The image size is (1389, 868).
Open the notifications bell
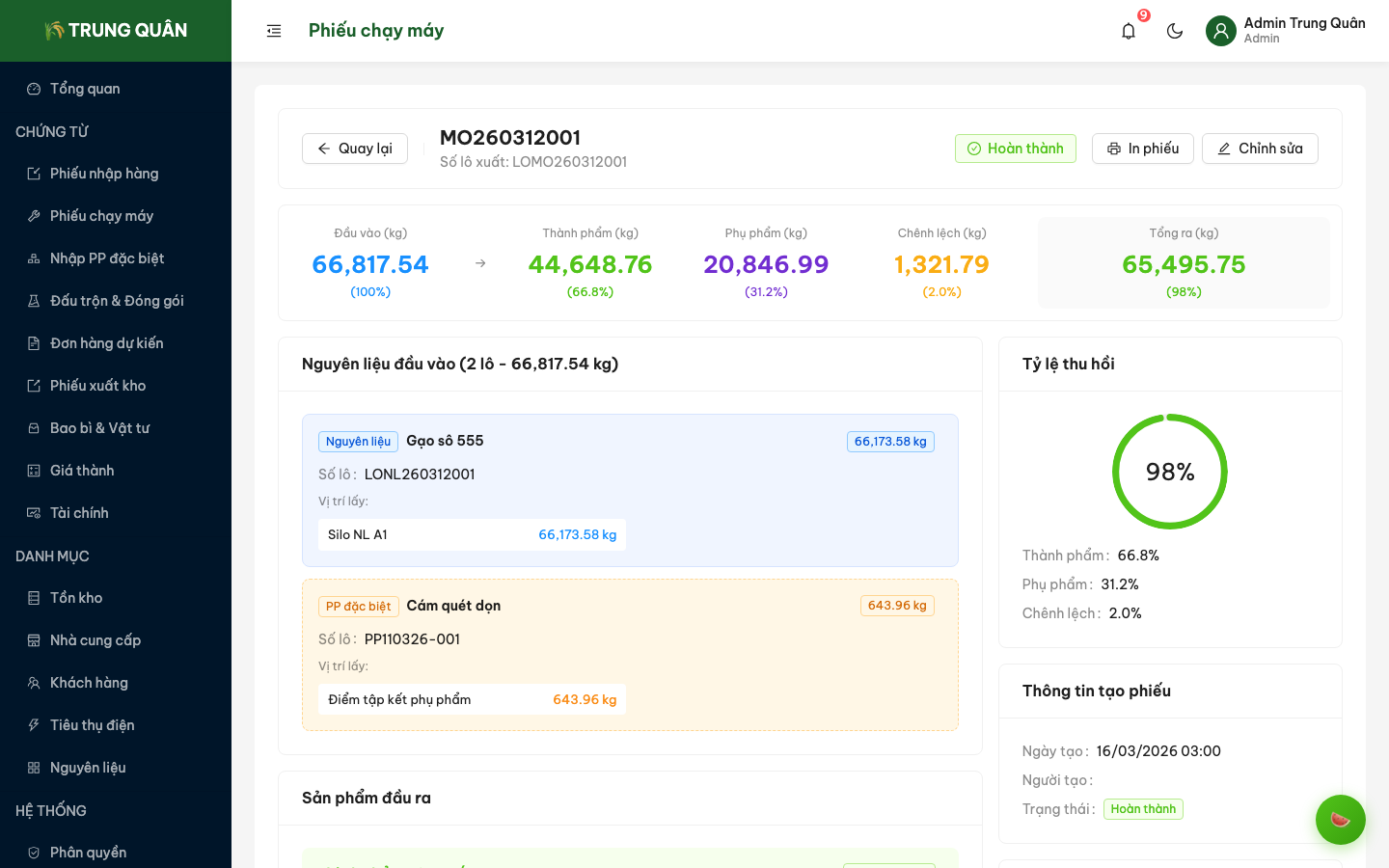[1129, 31]
